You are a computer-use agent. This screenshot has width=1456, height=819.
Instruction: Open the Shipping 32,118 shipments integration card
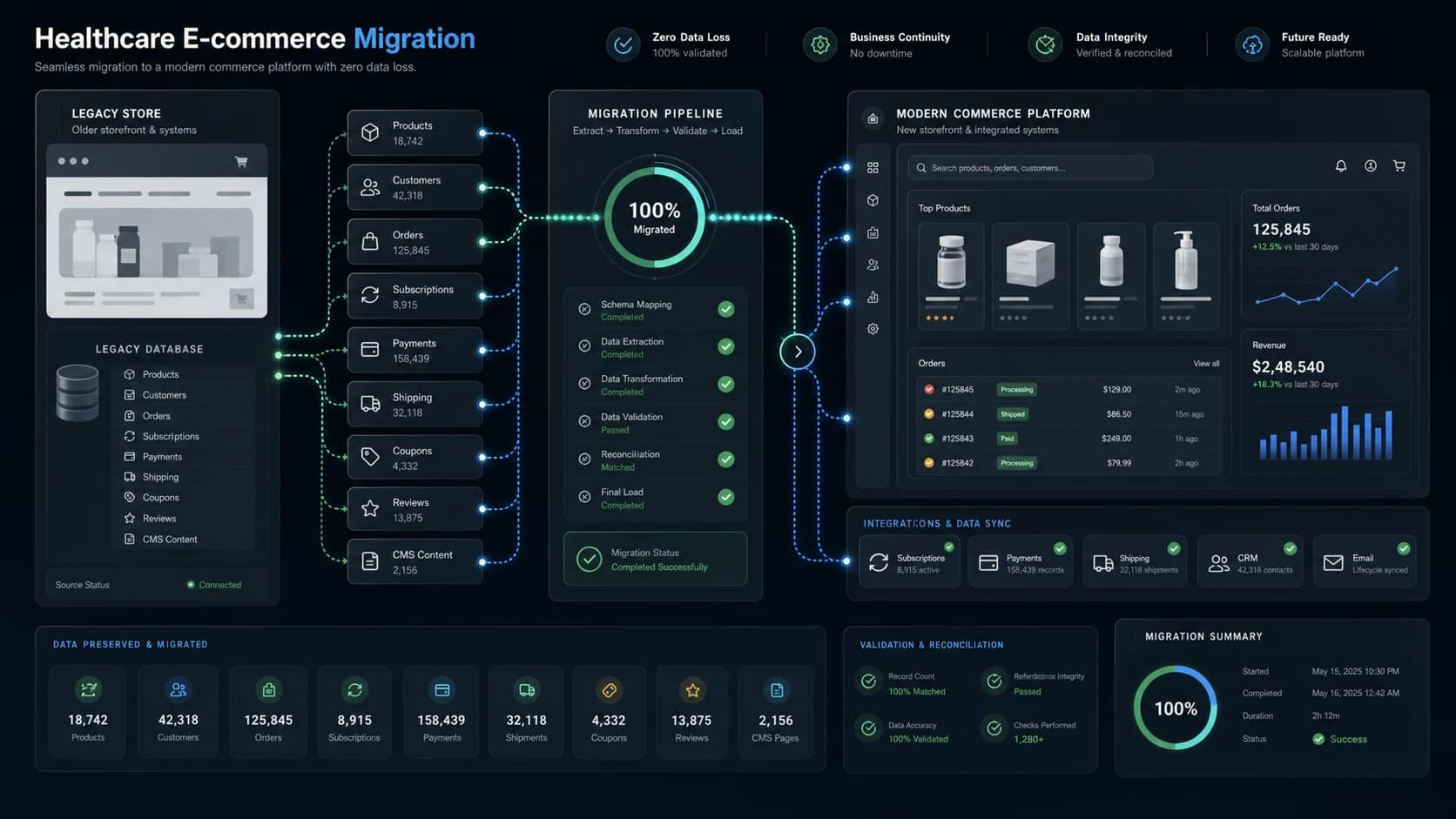coord(1135,562)
